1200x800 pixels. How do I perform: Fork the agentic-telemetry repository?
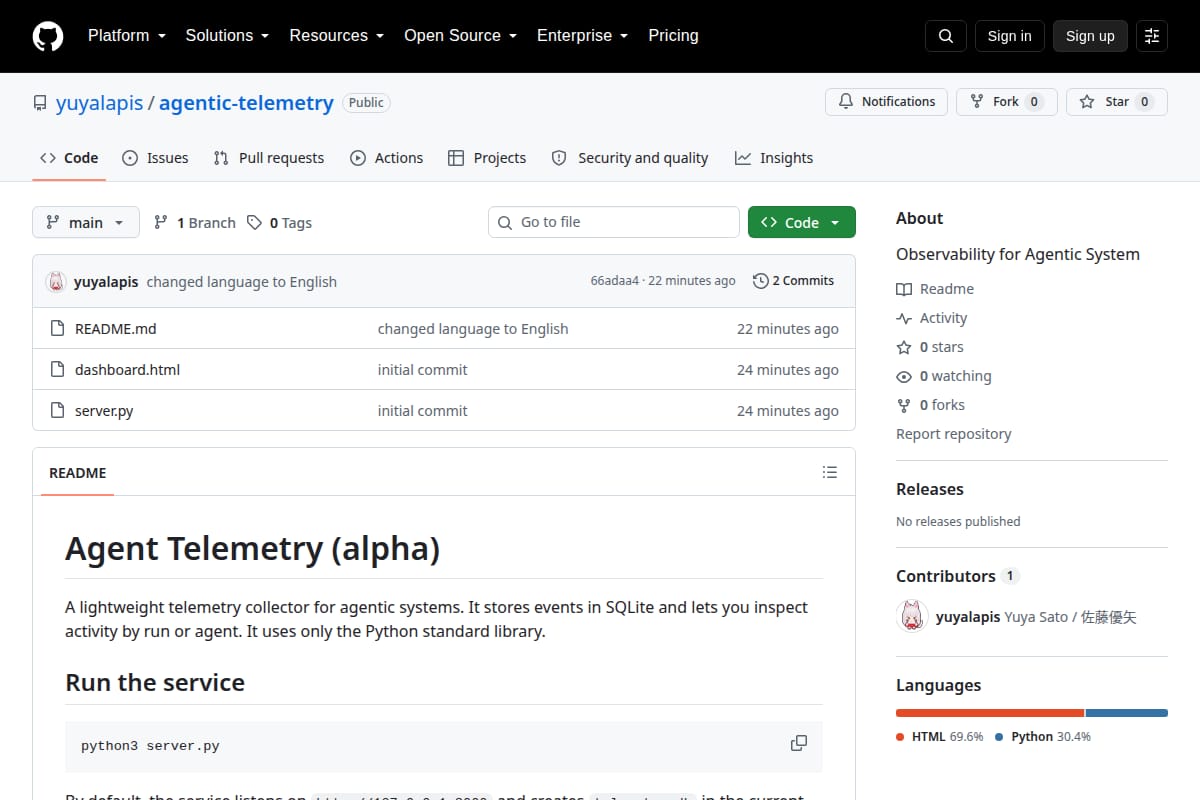coord(1007,102)
